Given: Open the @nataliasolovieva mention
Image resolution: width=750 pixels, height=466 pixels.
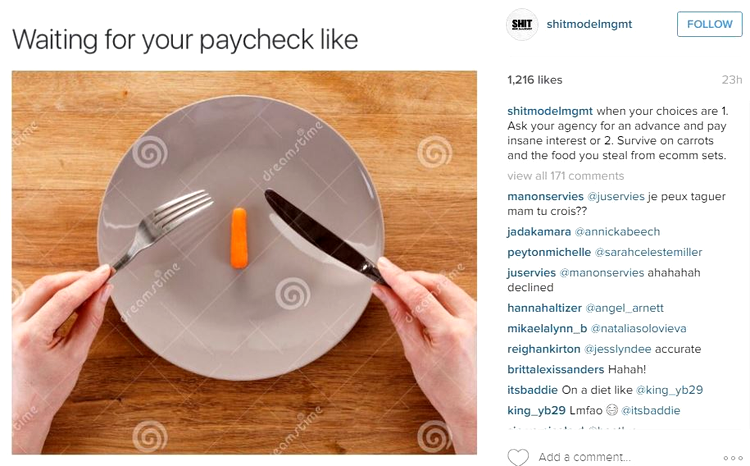Looking at the screenshot, I should tap(639, 328).
